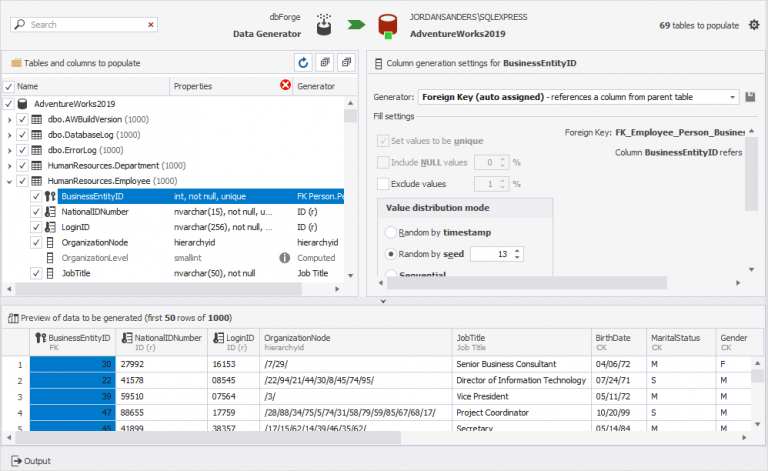Viewport: 768px width, 471px height.
Task: Clear search with the red X
Action: [x=151, y=24]
